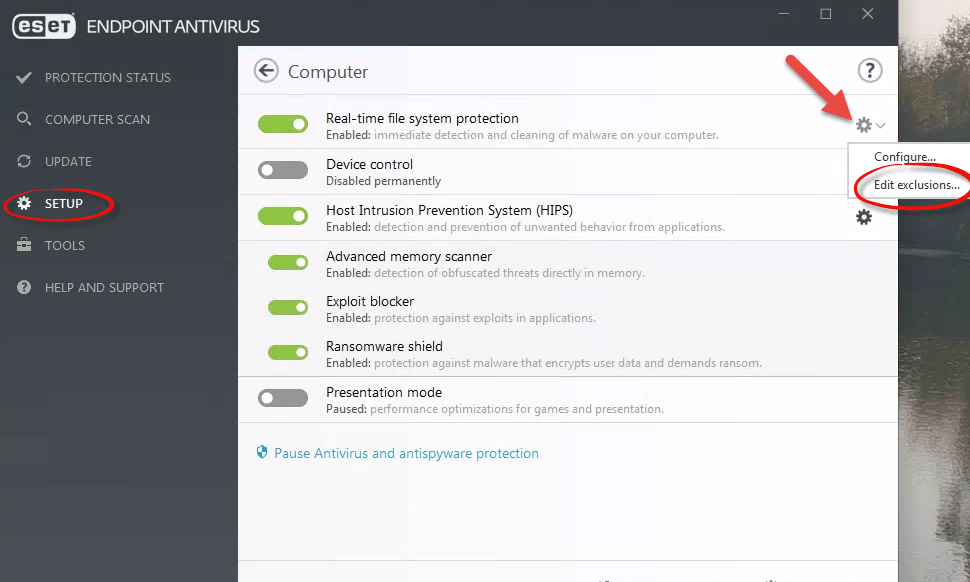This screenshot has width=970, height=582.
Task: Disable Host Intrusion Prevention System toggle
Action: tap(283, 216)
